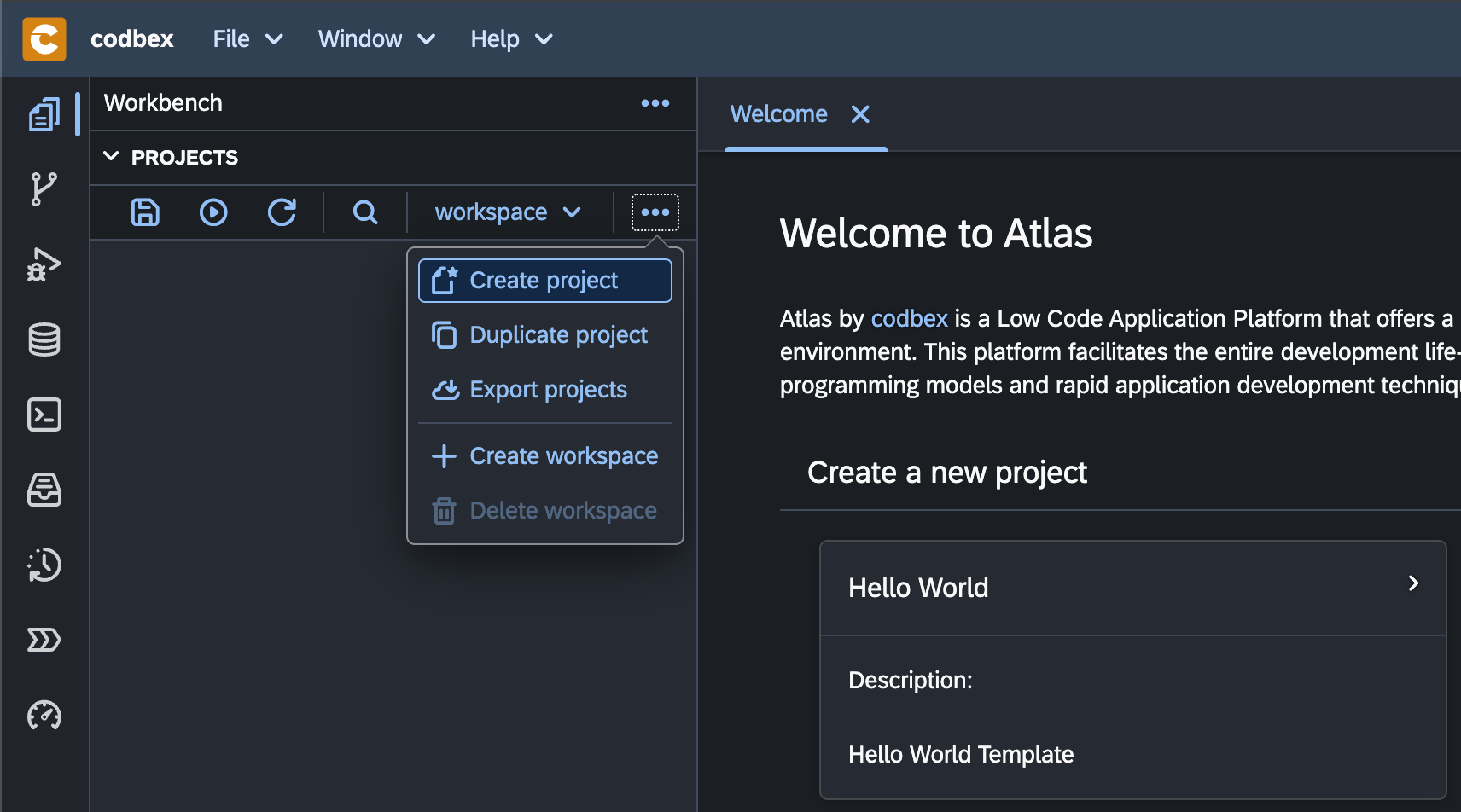Viewport: 1461px width, 812px height.
Task: Click the Save all icon in Projects toolbar
Action: (x=145, y=212)
